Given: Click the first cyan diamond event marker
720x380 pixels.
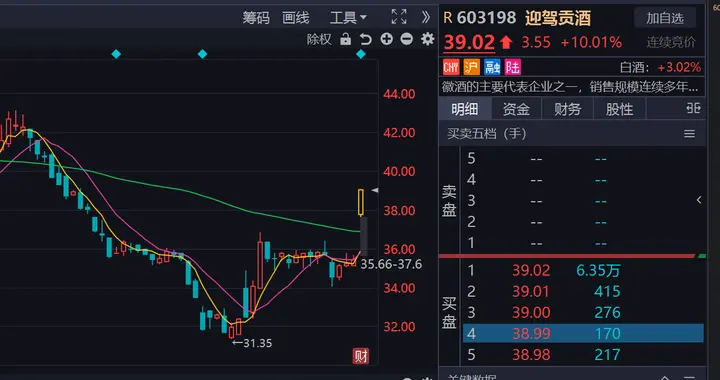Looking at the screenshot, I should click(x=116, y=54).
